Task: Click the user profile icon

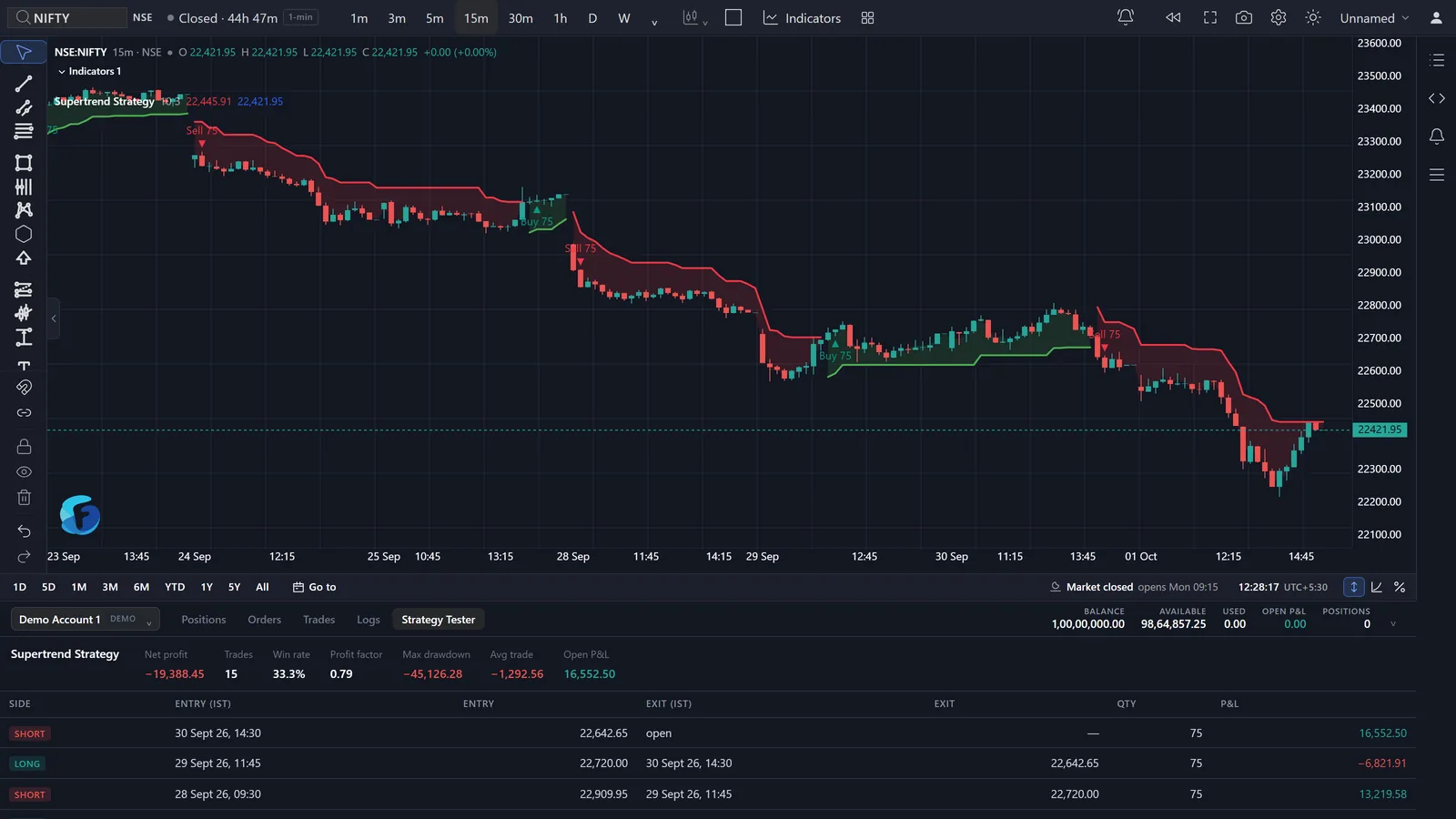Action: pos(1436,17)
